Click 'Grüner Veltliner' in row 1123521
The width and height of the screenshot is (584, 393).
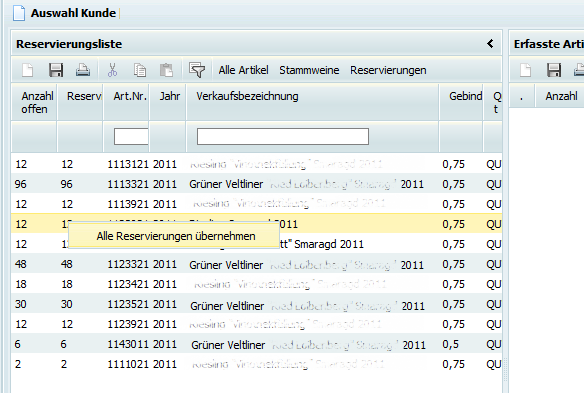point(227,306)
